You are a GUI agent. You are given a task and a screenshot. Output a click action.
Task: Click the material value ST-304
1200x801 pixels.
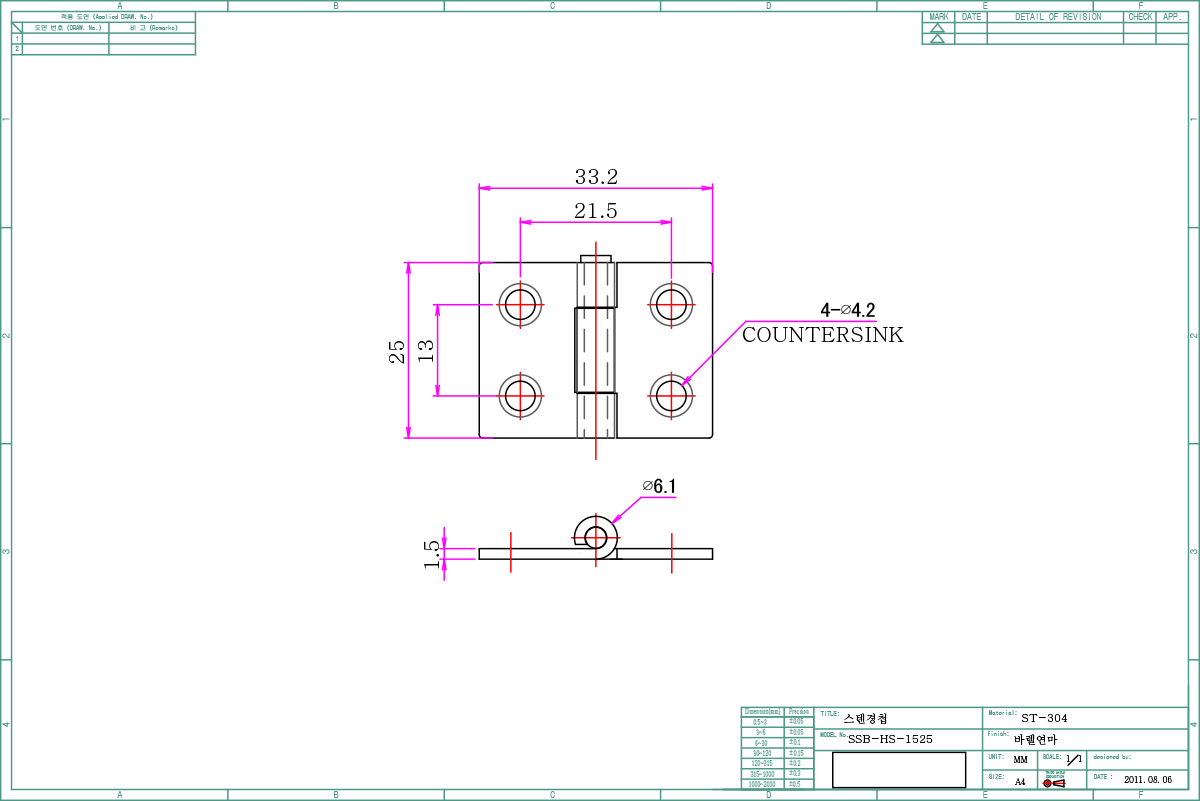1044,718
